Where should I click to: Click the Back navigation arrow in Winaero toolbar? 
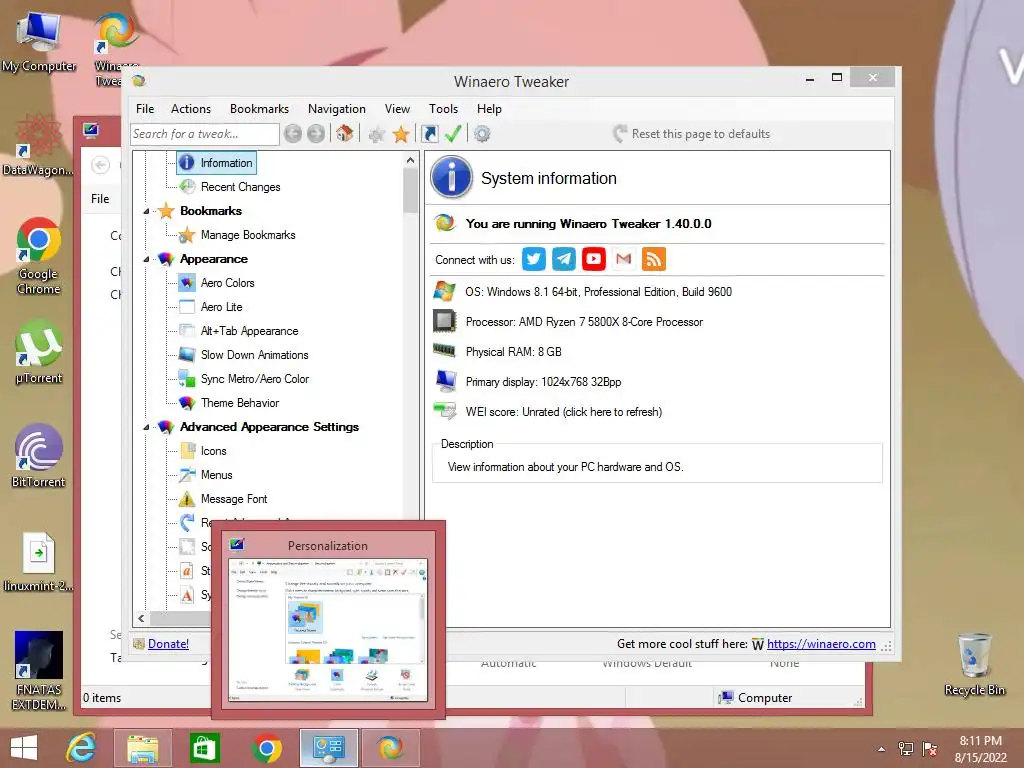point(293,134)
